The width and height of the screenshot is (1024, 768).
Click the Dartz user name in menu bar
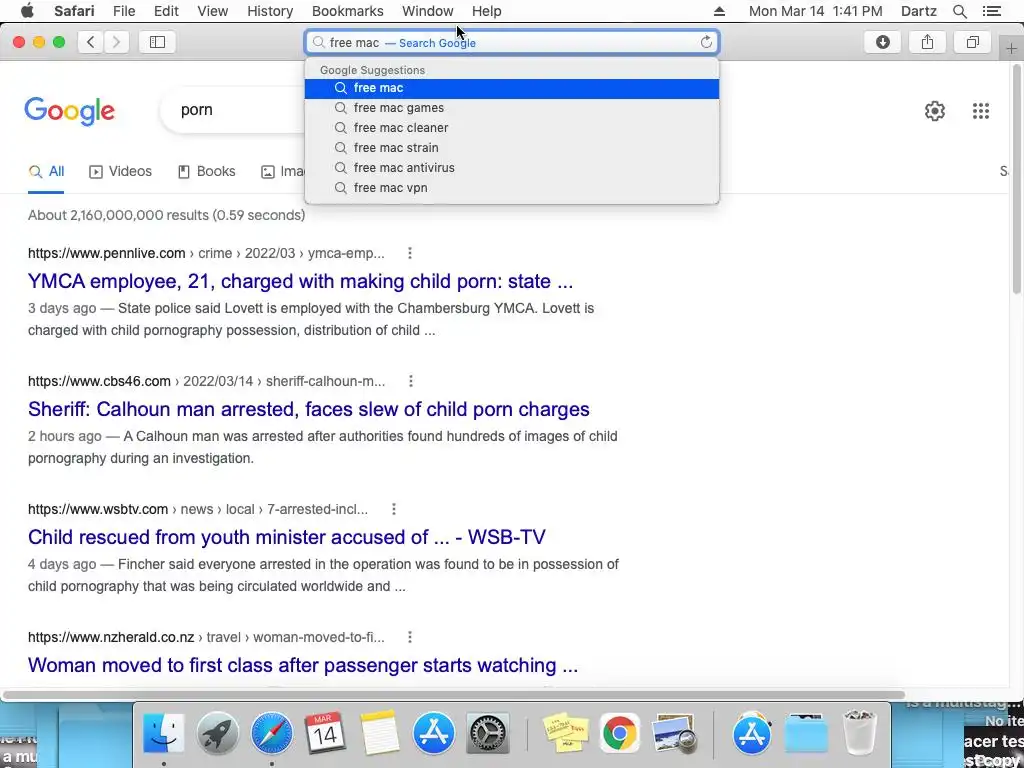coord(919,11)
